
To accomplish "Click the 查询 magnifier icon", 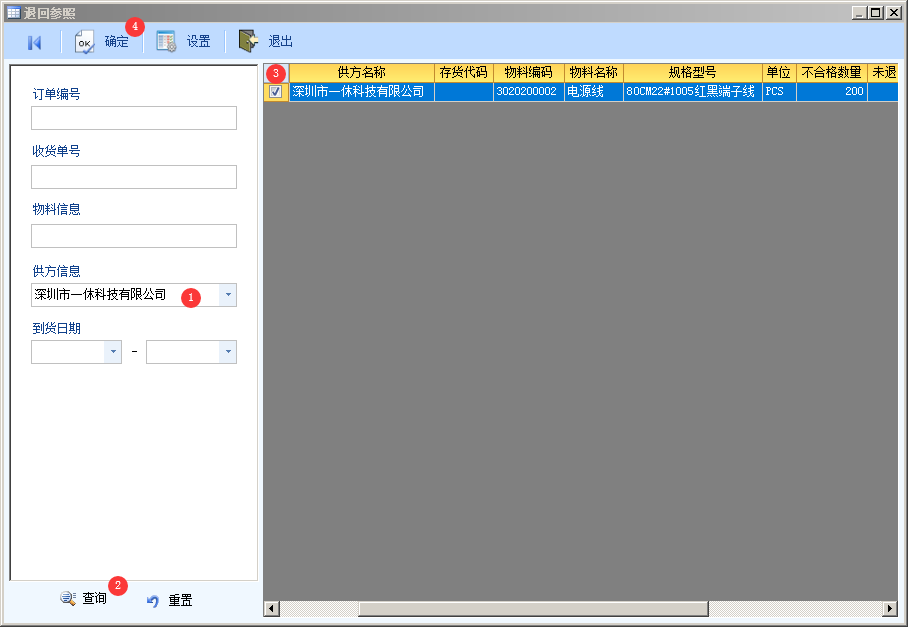I will tap(68, 598).
